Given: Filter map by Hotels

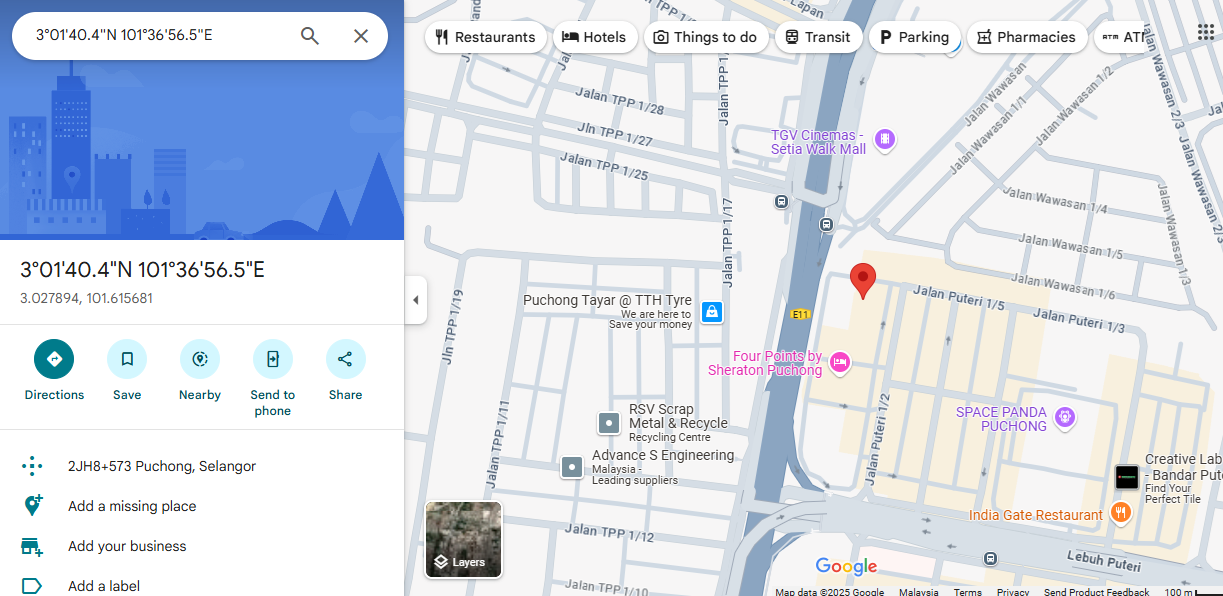Looking at the screenshot, I should coord(594,37).
